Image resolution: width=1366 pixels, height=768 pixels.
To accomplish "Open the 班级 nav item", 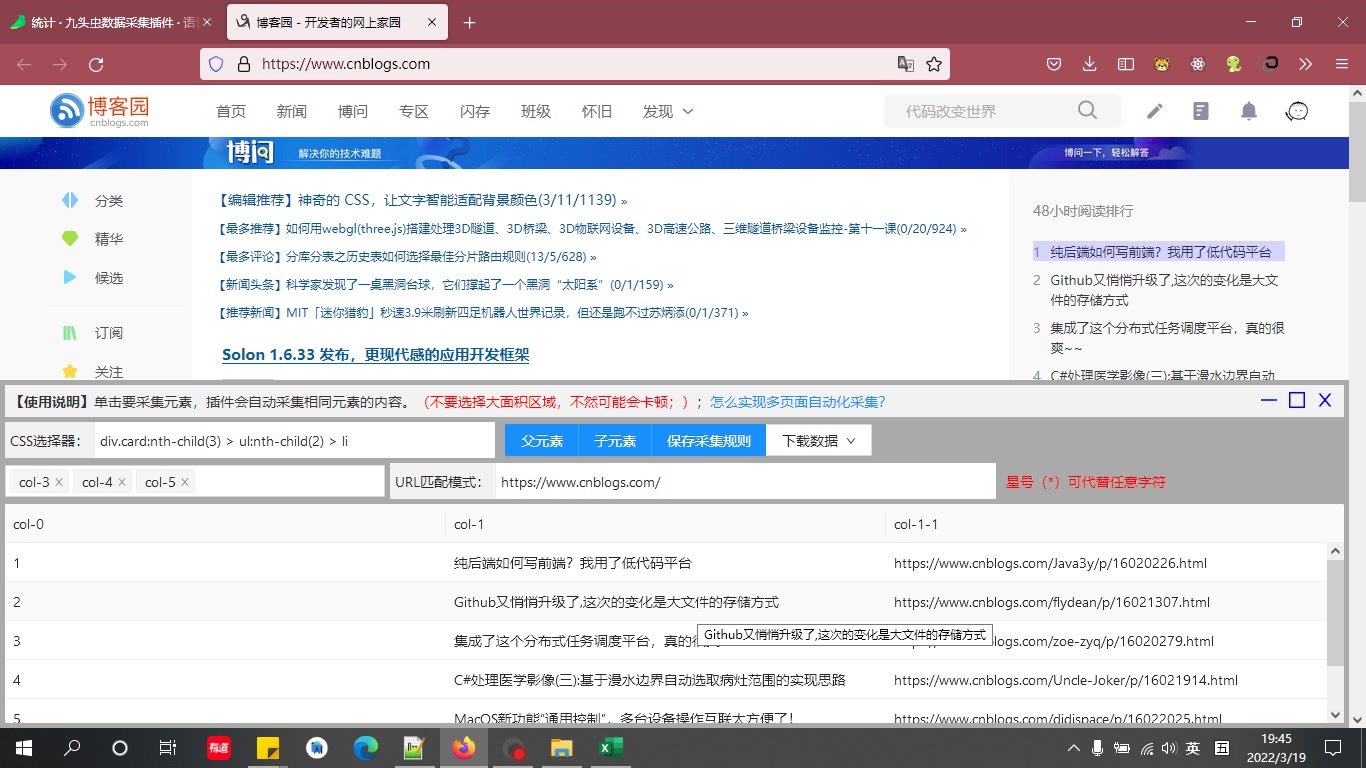I will [x=536, y=111].
